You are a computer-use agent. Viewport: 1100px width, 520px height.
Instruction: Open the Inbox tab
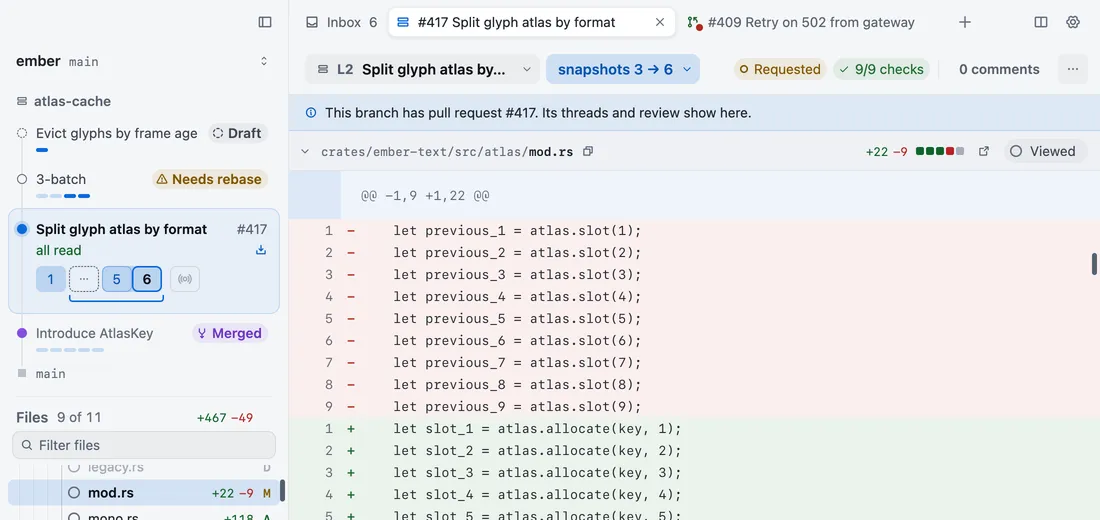coord(342,22)
